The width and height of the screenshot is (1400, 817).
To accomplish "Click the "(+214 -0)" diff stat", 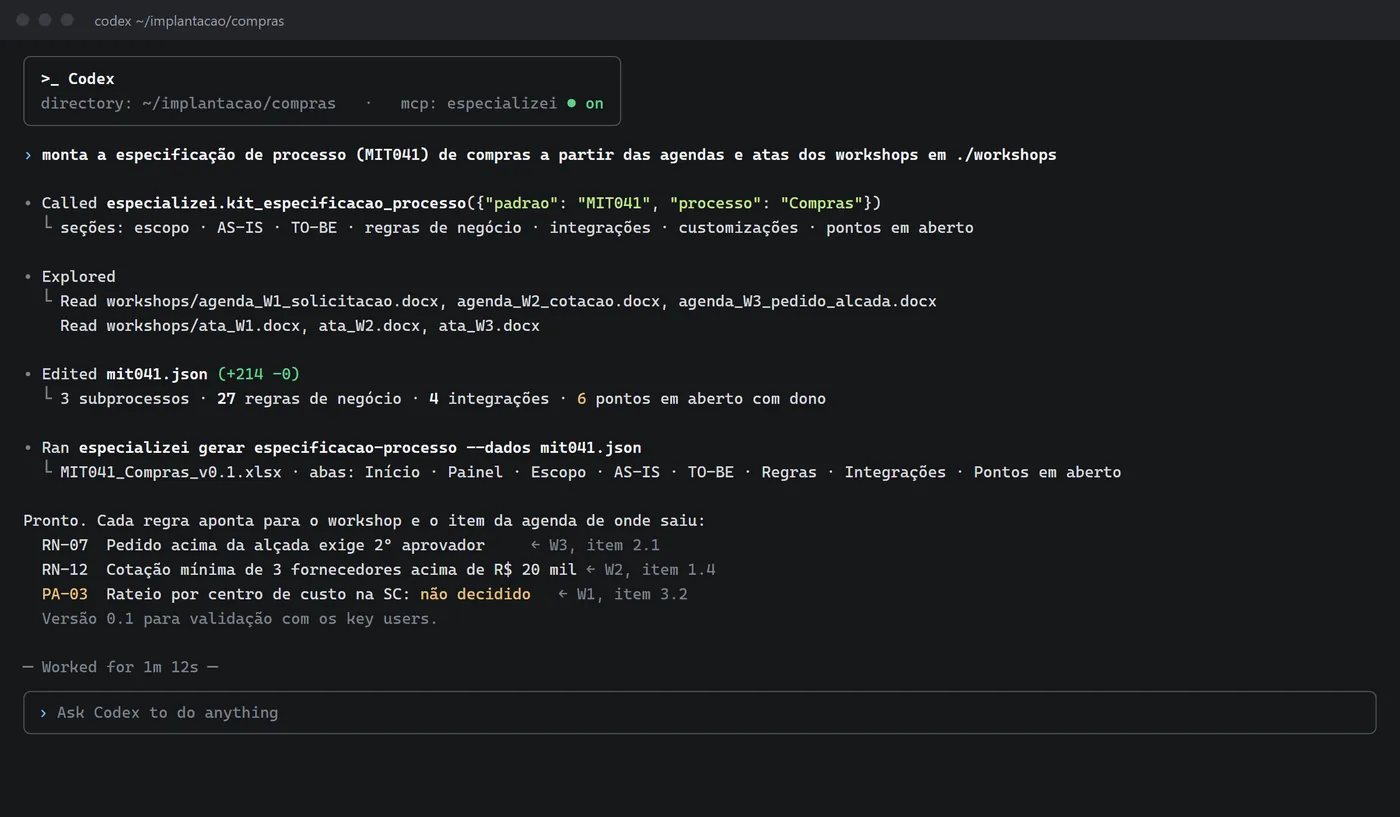I will tap(258, 374).
